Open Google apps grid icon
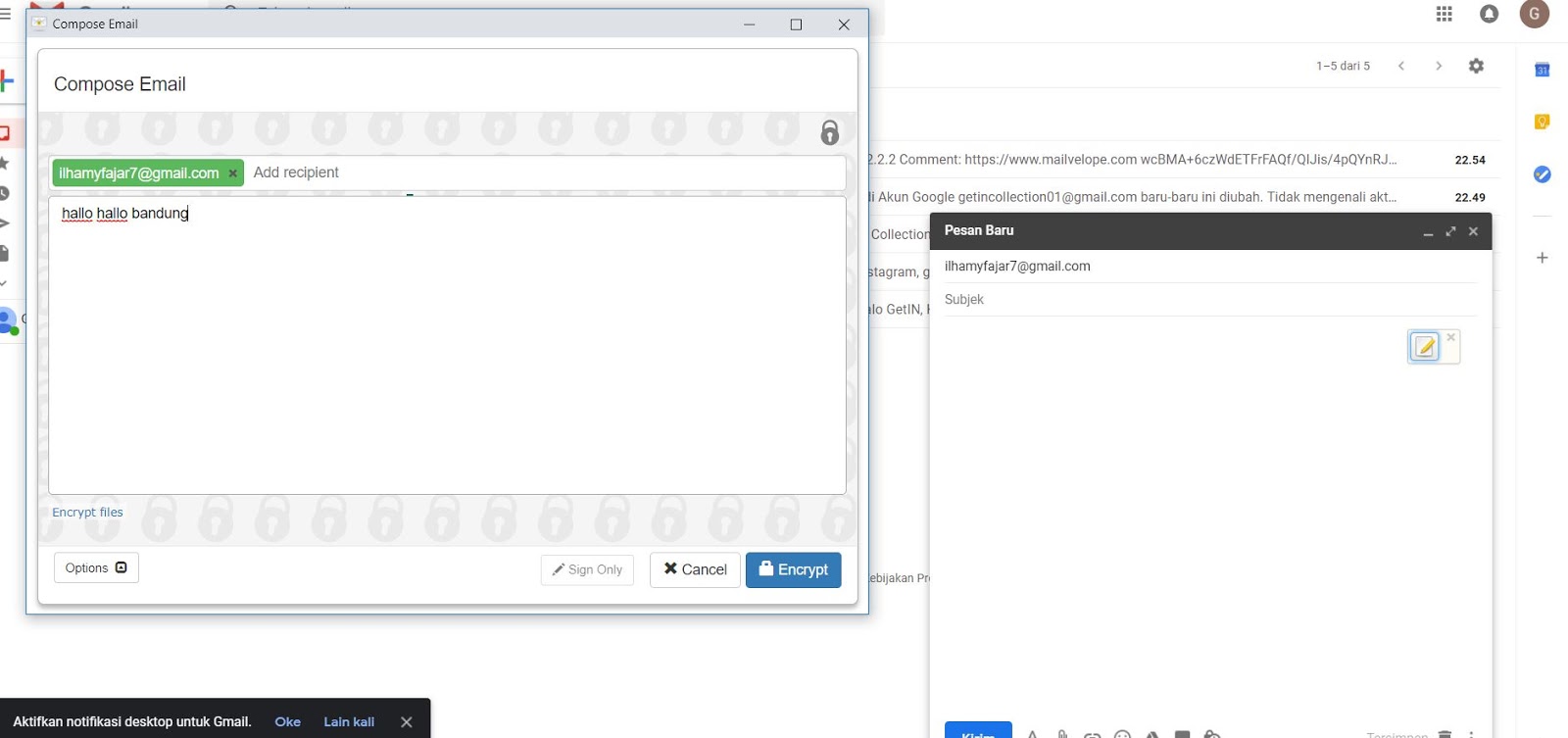1568x738 pixels. coord(1444,14)
